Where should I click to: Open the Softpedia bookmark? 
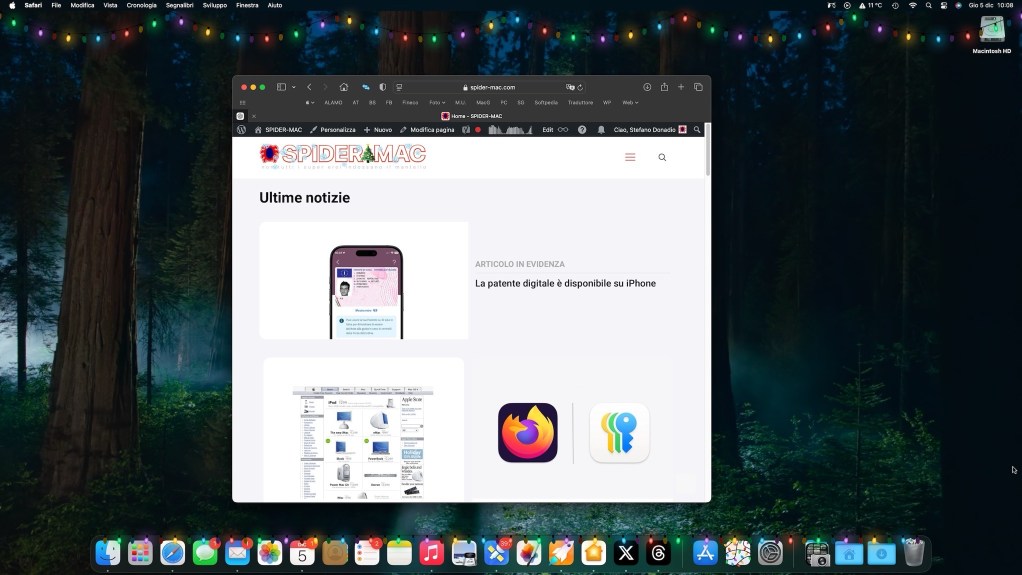click(x=546, y=102)
